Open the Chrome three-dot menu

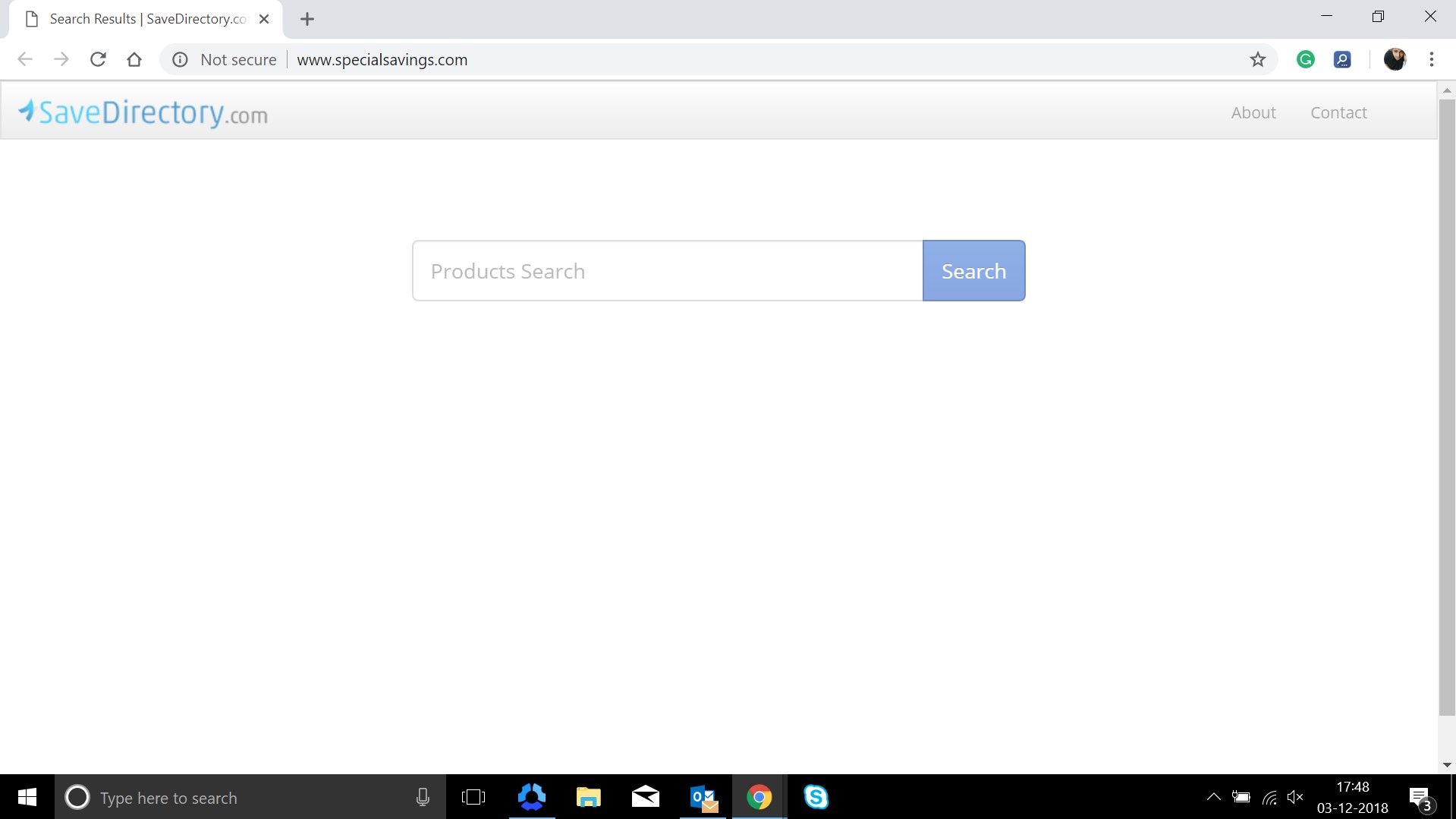1432,59
